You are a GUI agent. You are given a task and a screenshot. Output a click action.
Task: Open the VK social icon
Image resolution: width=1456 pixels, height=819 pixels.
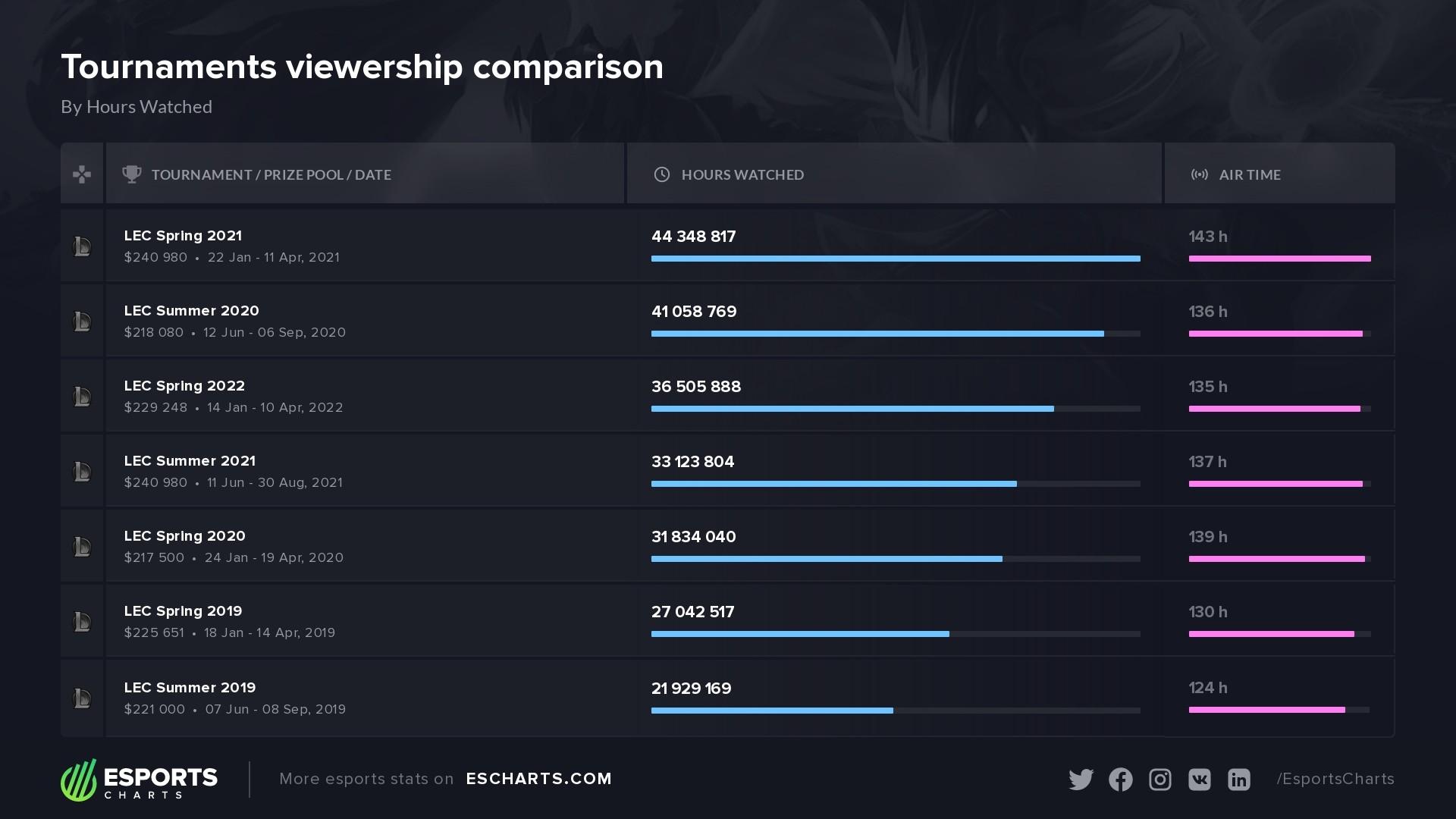pyautogui.click(x=1199, y=780)
